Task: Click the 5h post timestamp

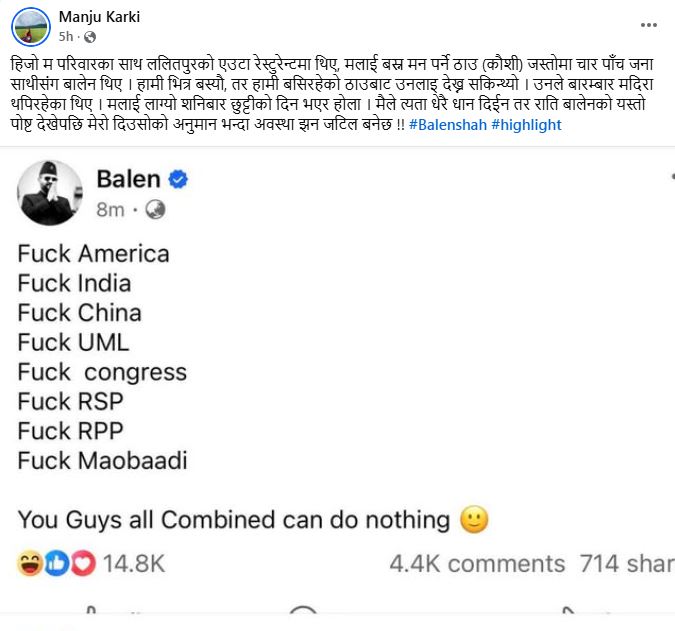Action: [x=66, y=35]
